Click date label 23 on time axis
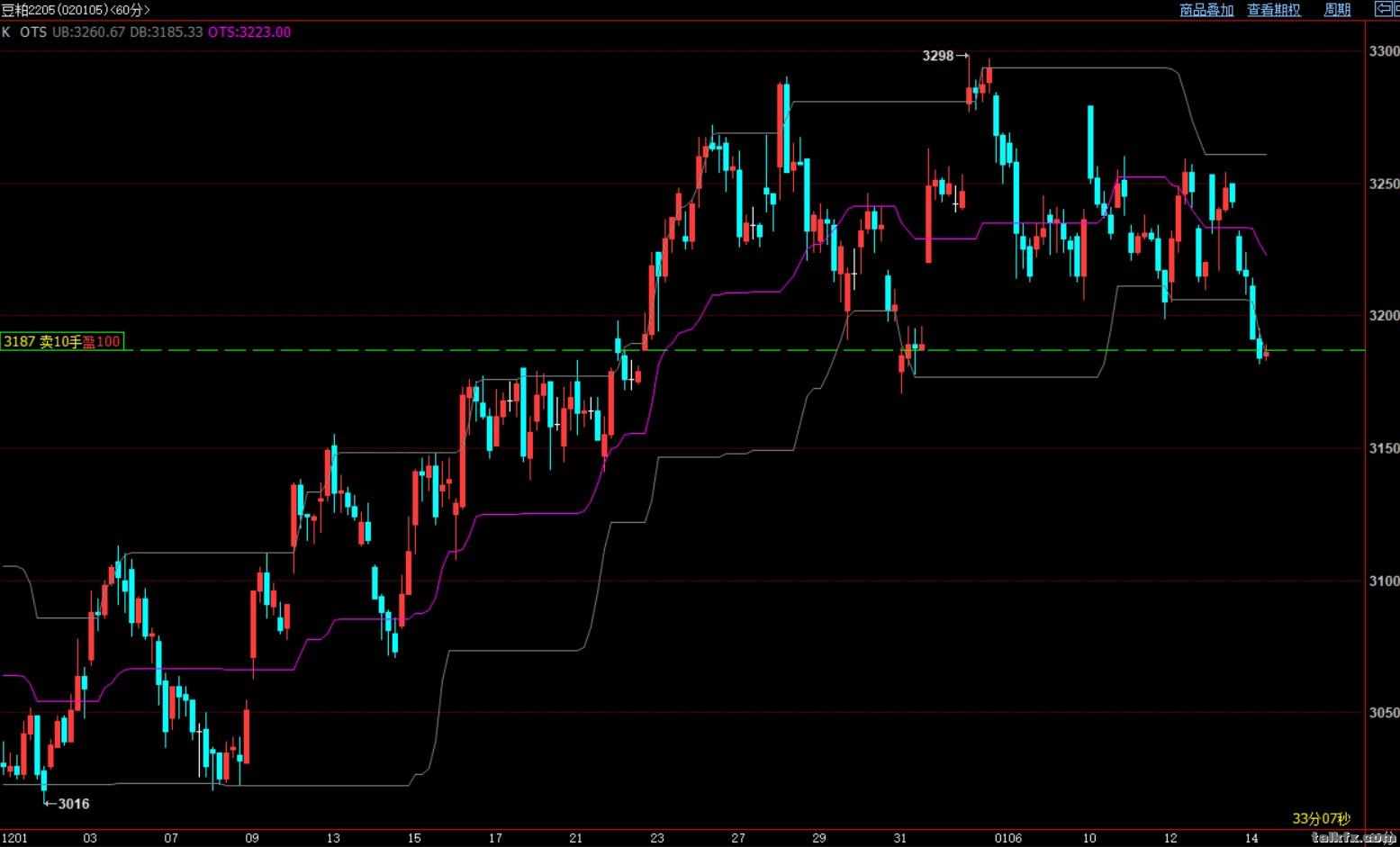The height and width of the screenshot is (847, 1400). [657, 838]
